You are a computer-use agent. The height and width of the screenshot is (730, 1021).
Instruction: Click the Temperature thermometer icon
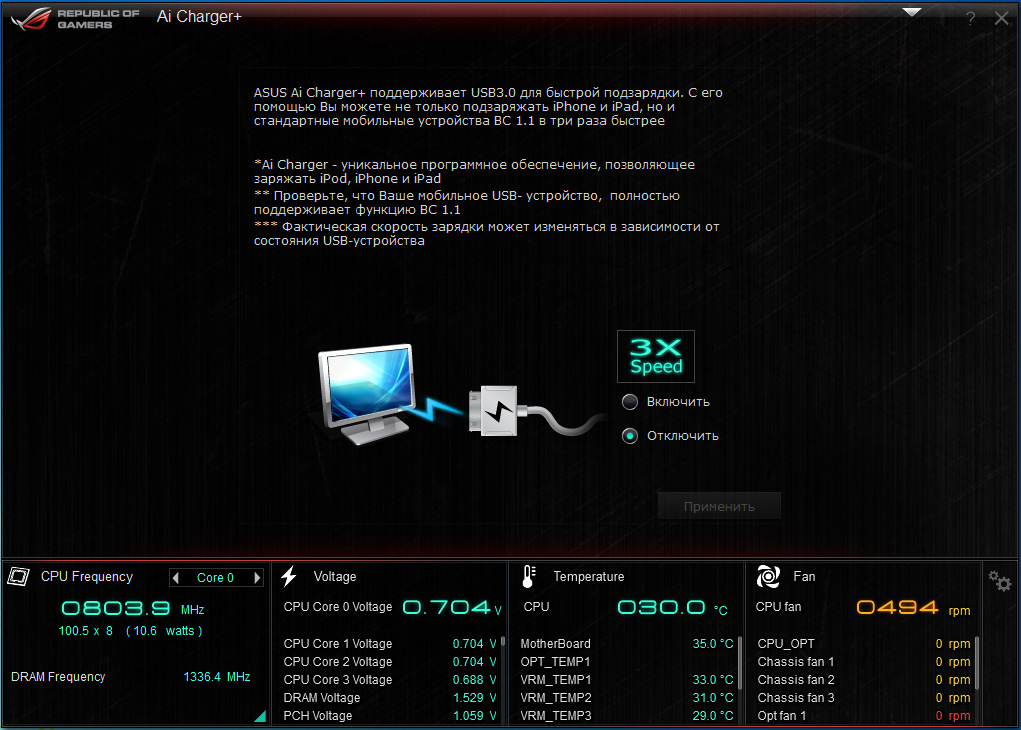pos(529,576)
